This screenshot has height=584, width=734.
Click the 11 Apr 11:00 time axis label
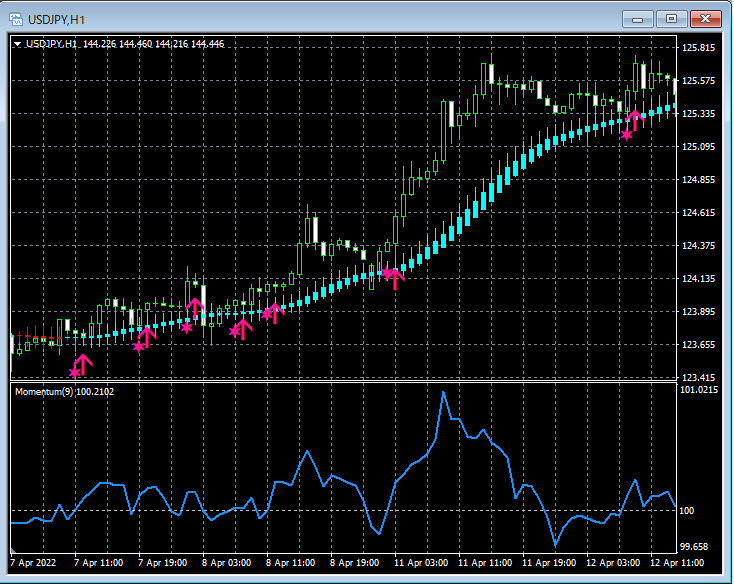coord(484,563)
